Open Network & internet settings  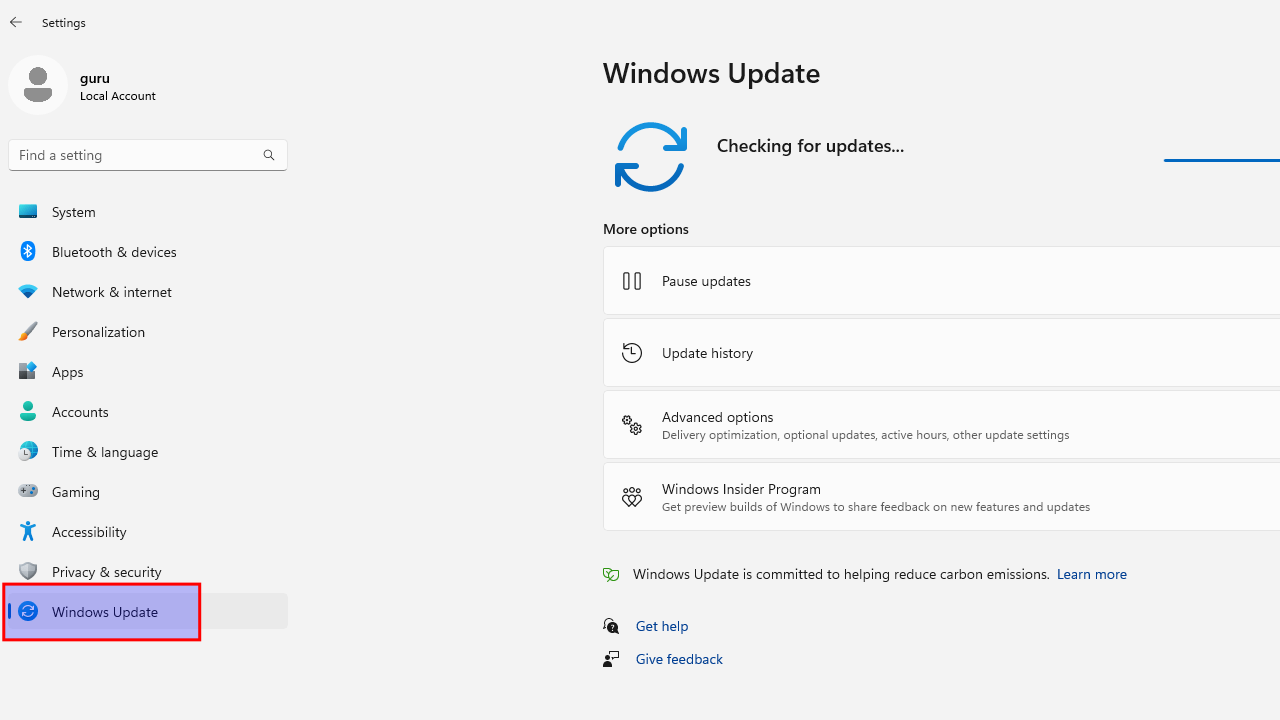coord(148,292)
